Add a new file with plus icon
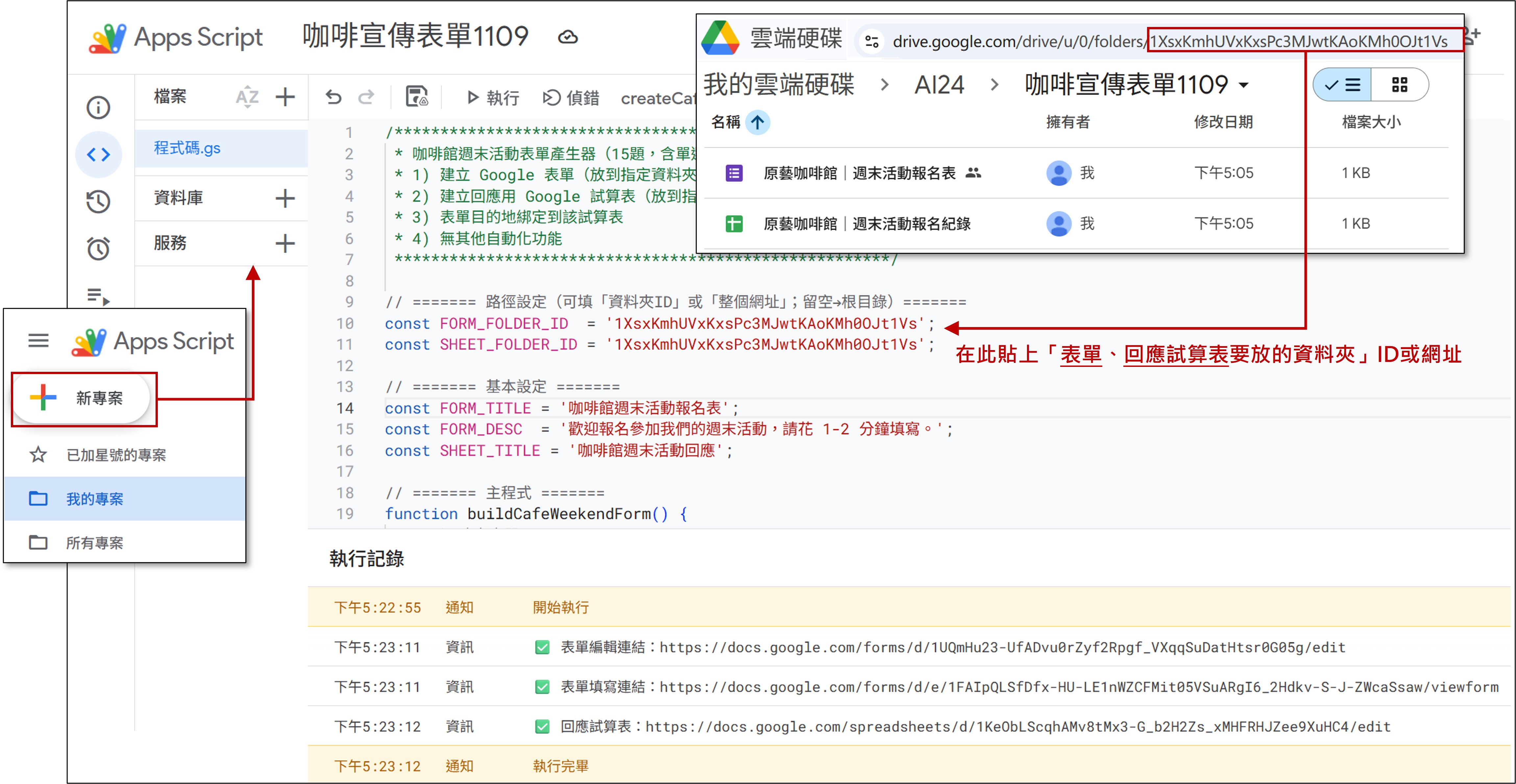The width and height of the screenshot is (1516, 784). (285, 96)
